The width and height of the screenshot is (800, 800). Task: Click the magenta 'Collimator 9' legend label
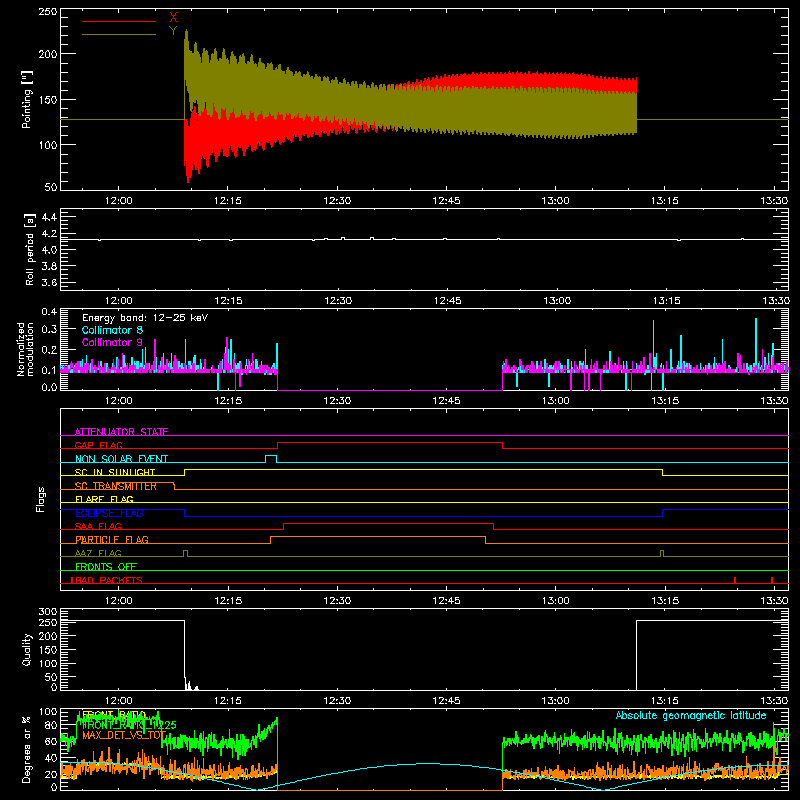point(112,342)
